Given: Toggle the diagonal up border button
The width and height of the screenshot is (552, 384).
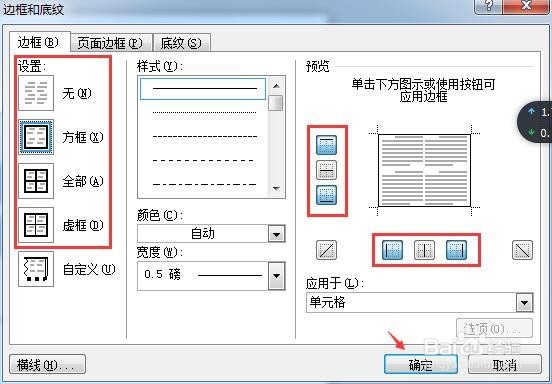Looking at the screenshot, I should (326, 250).
